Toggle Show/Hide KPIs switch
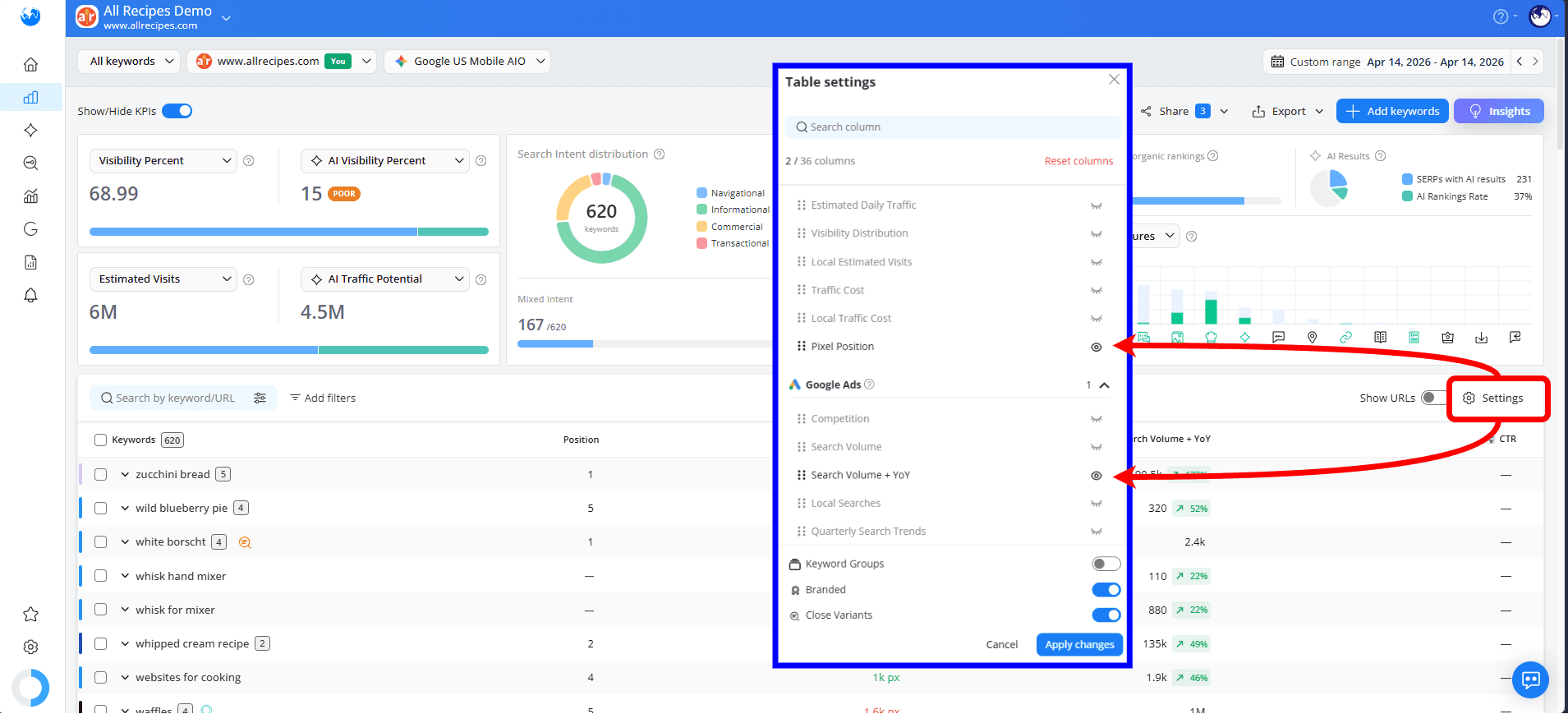The width and height of the screenshot is (1568, 714). 177,111
